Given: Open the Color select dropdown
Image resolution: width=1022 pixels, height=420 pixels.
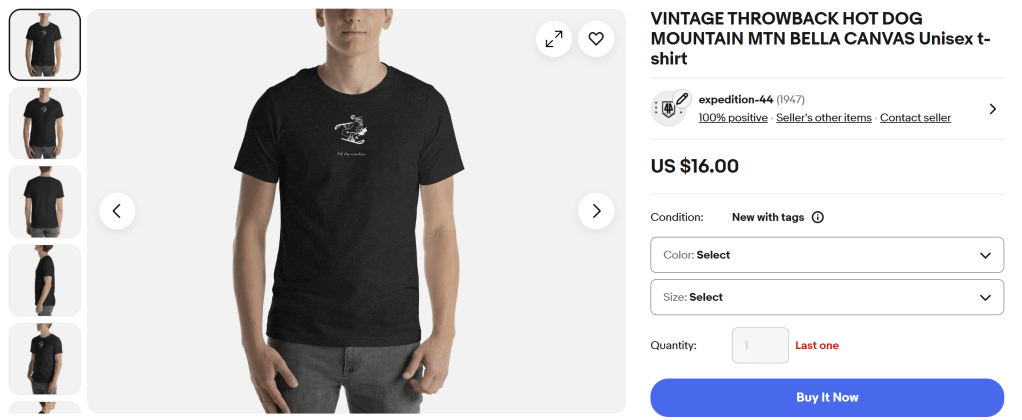Looking at the screenshot, I should pyautogui.click(x=826, y=255).
